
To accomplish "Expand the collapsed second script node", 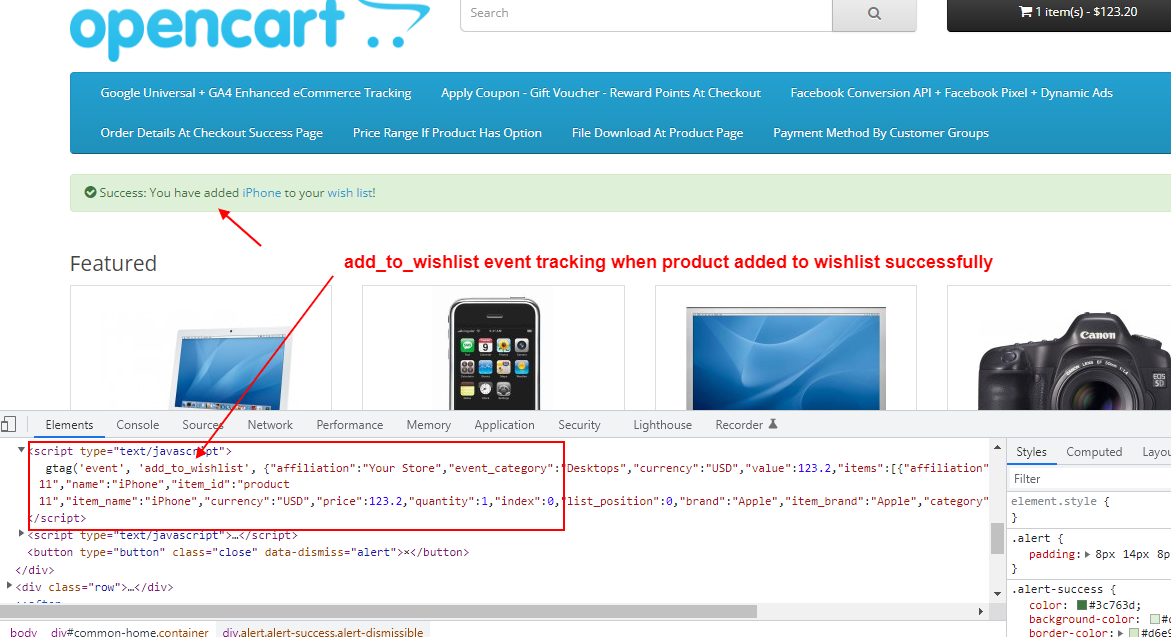I will point(21,534).
